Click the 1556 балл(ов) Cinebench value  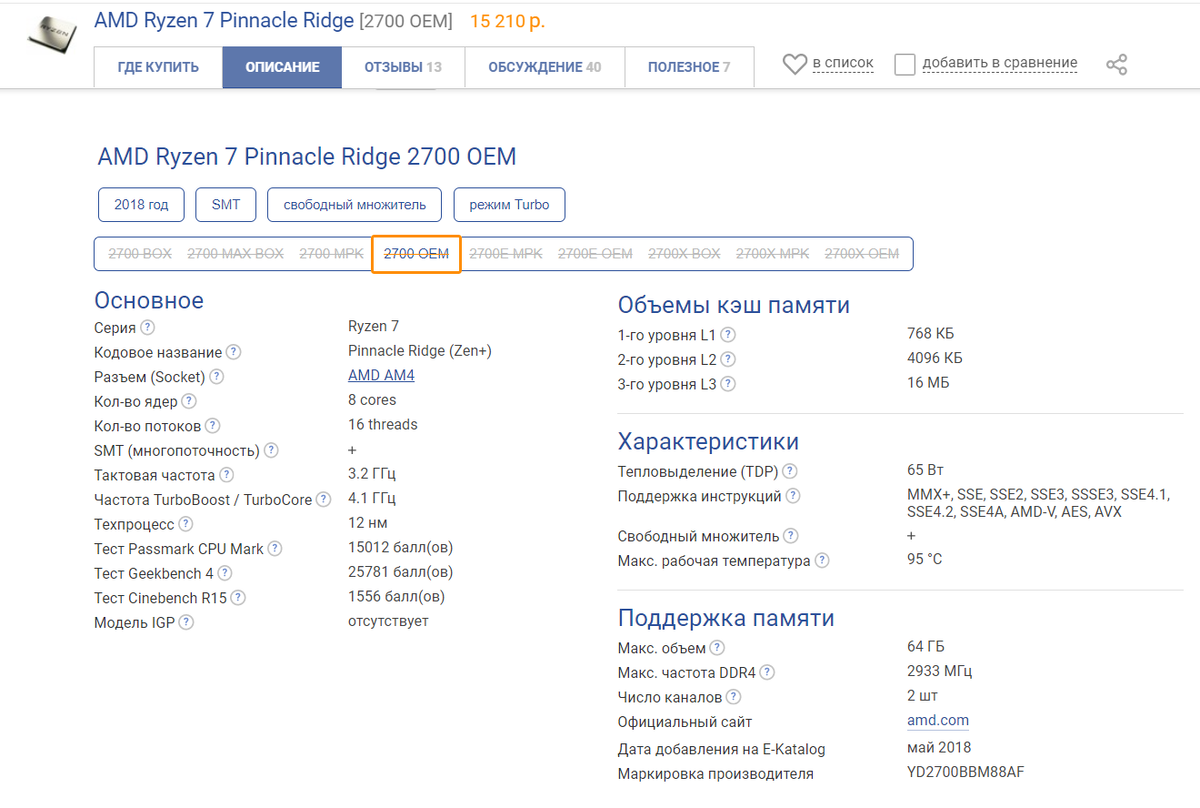pos(397,596)
